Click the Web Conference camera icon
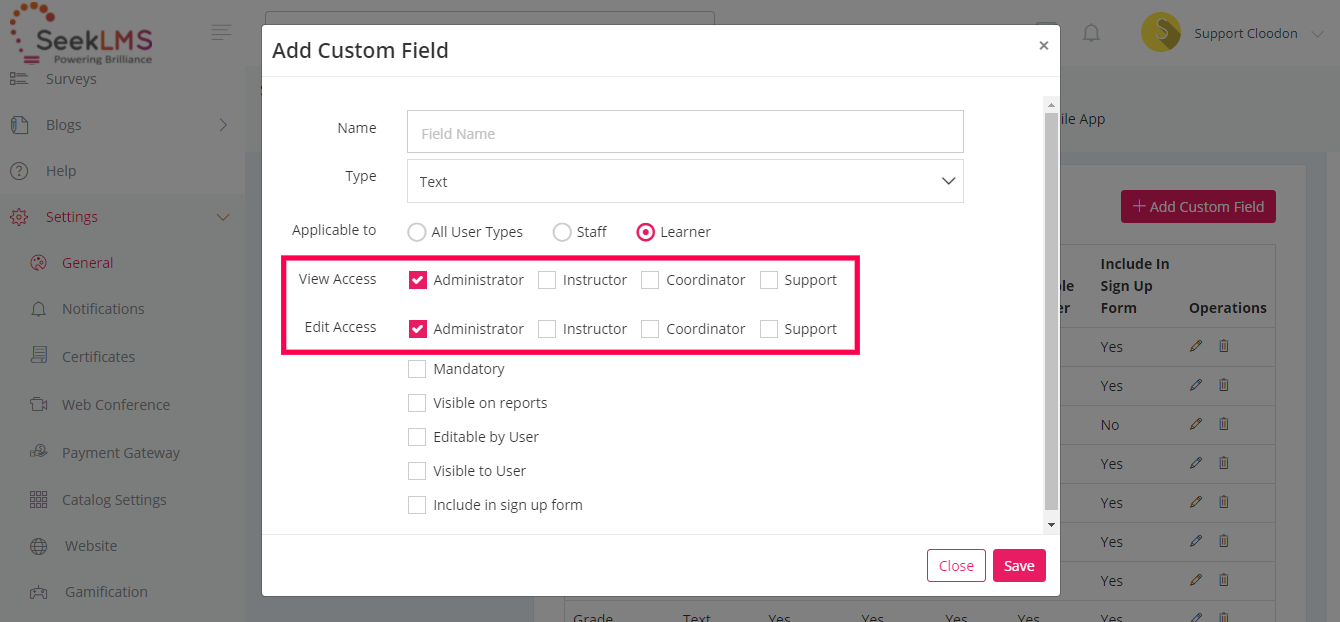This screenshot has width=1340, height=622. click(x=39, y=405)
